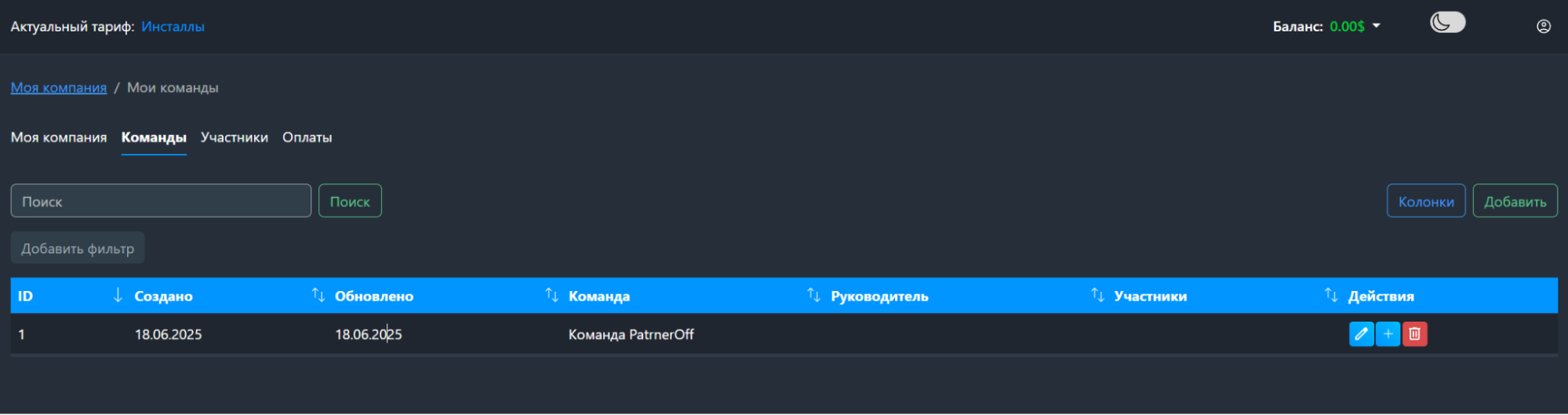Image resolution: width=1568 pixels, height=415 pixels.
Task: Sort by Создано column arrows icon
Action: pos(318,295)
